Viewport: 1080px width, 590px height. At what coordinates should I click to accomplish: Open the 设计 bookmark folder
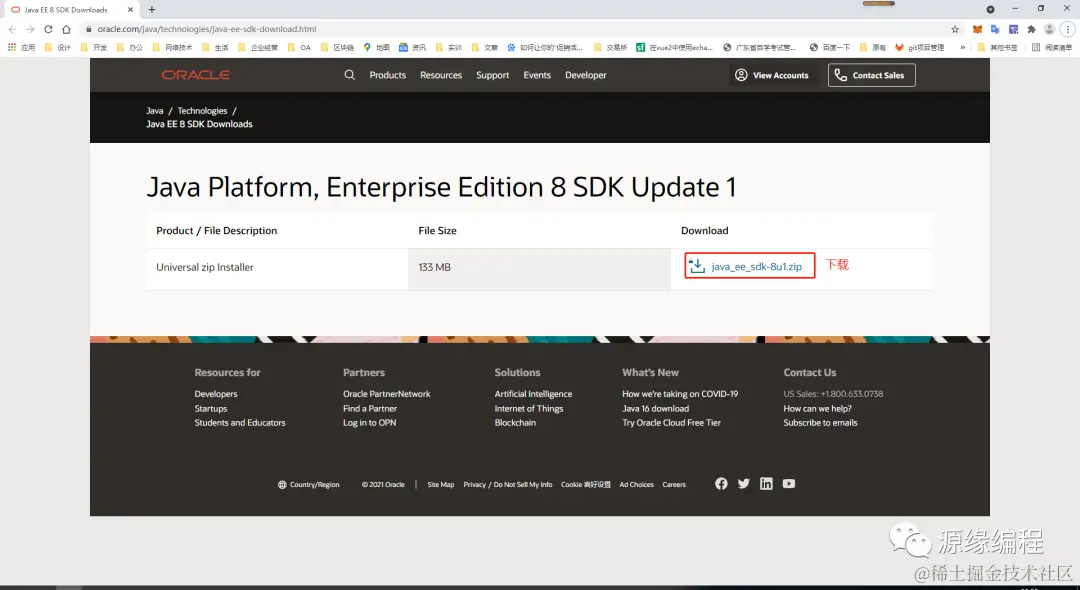coord(57,48)
